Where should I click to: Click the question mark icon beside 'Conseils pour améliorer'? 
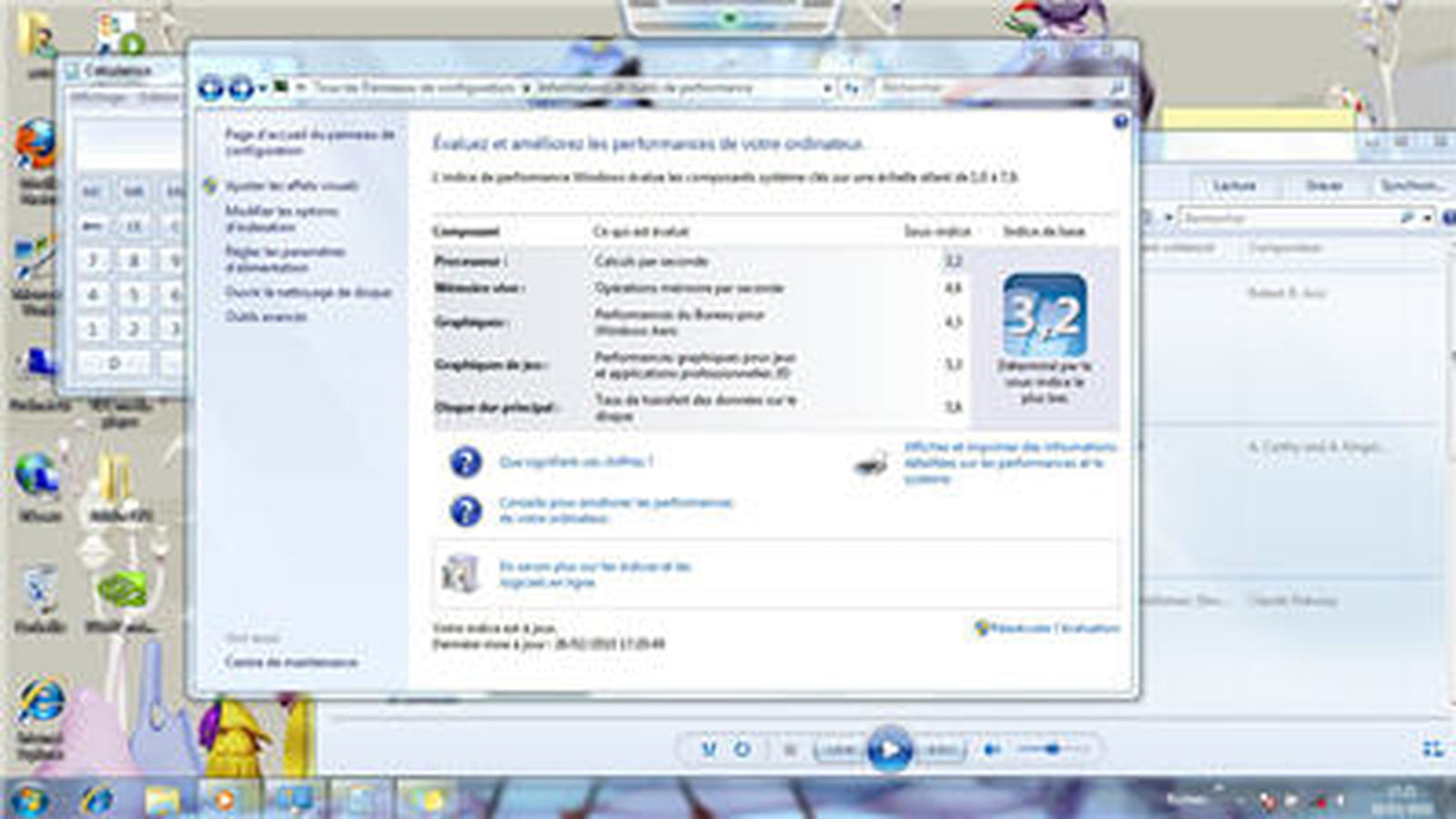[466, 511]
